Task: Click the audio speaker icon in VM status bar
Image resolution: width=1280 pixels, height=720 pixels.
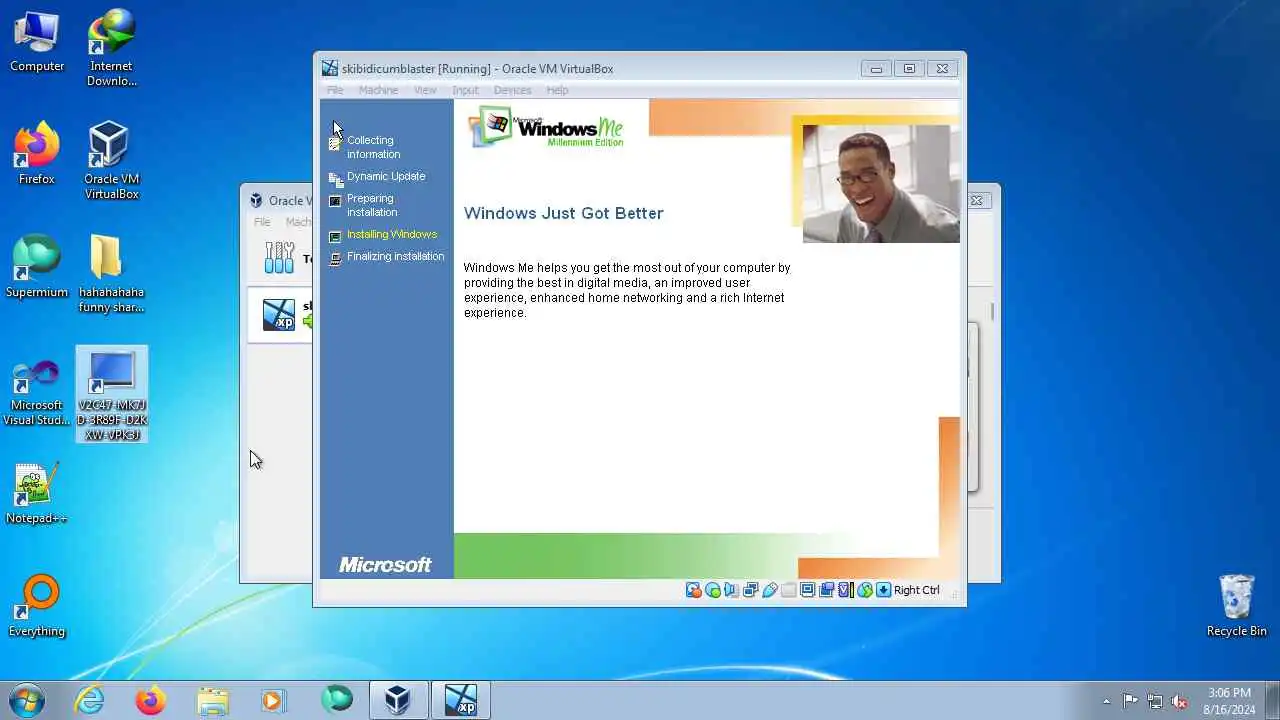Action: [x=731, y=590]
